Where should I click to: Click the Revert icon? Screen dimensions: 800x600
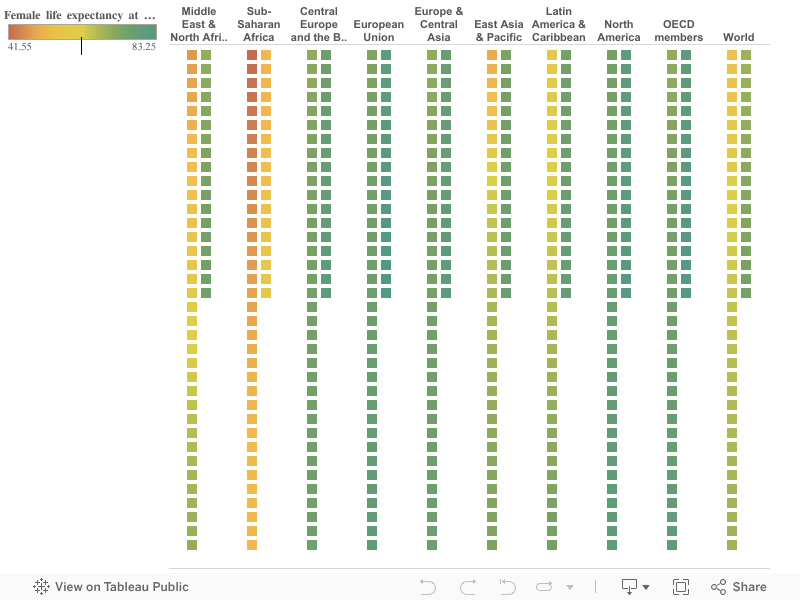tap(507, 587)
